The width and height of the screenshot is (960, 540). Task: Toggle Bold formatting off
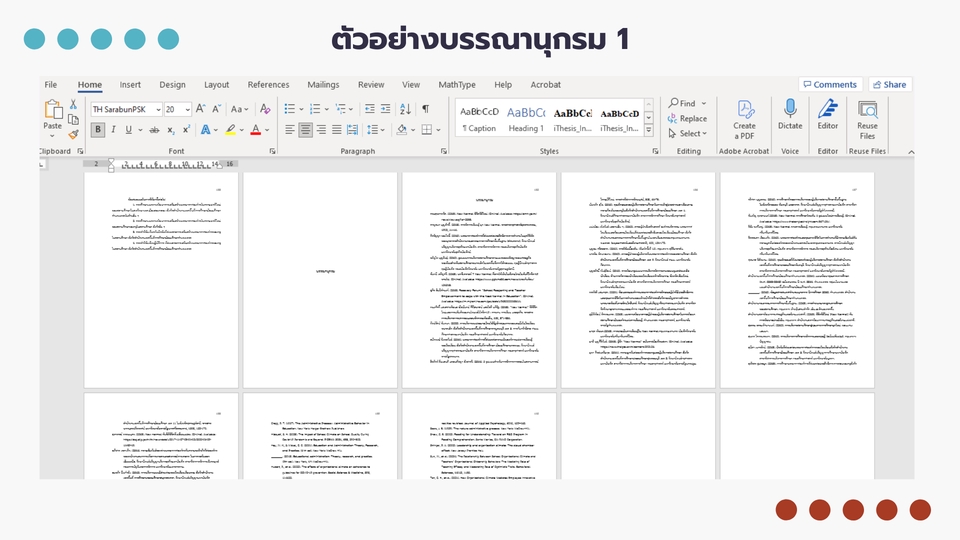point(98,130)
